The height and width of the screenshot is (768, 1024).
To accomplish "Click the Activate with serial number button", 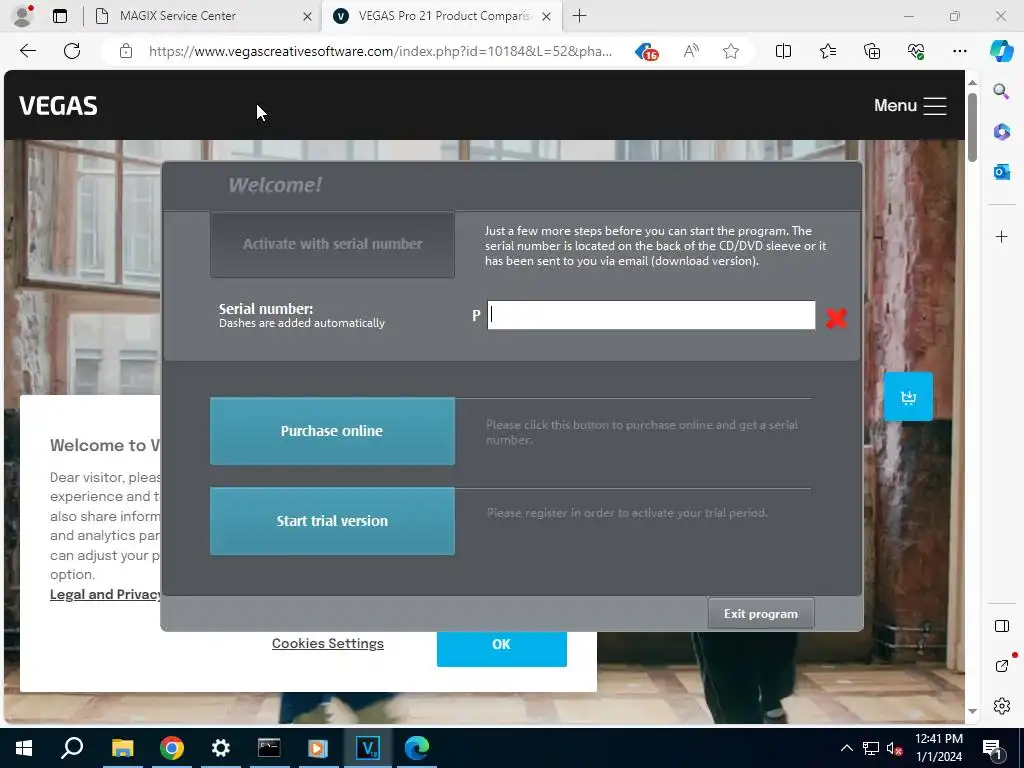I will pyautogui.click(x=332, y=244).
